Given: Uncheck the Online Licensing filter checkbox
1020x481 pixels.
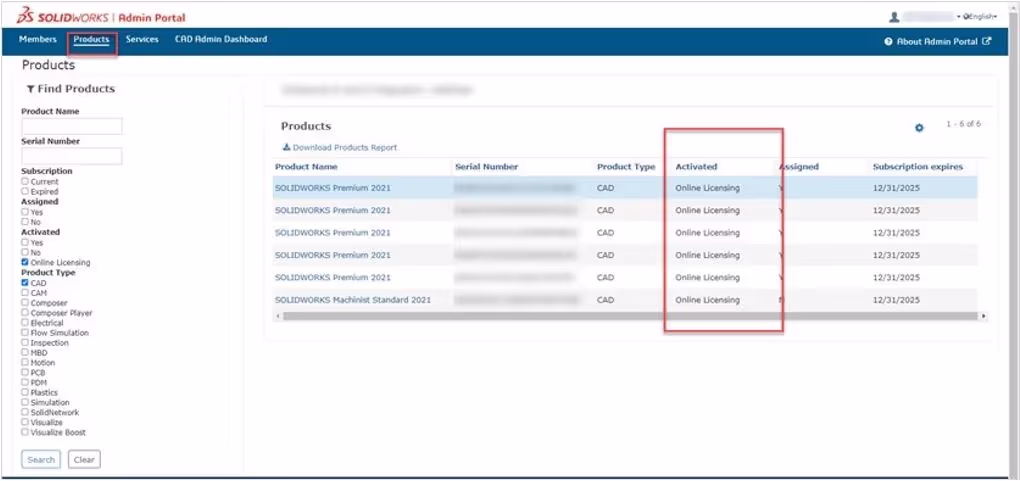Looking at the screenshot, I should (x=25, y=262).
